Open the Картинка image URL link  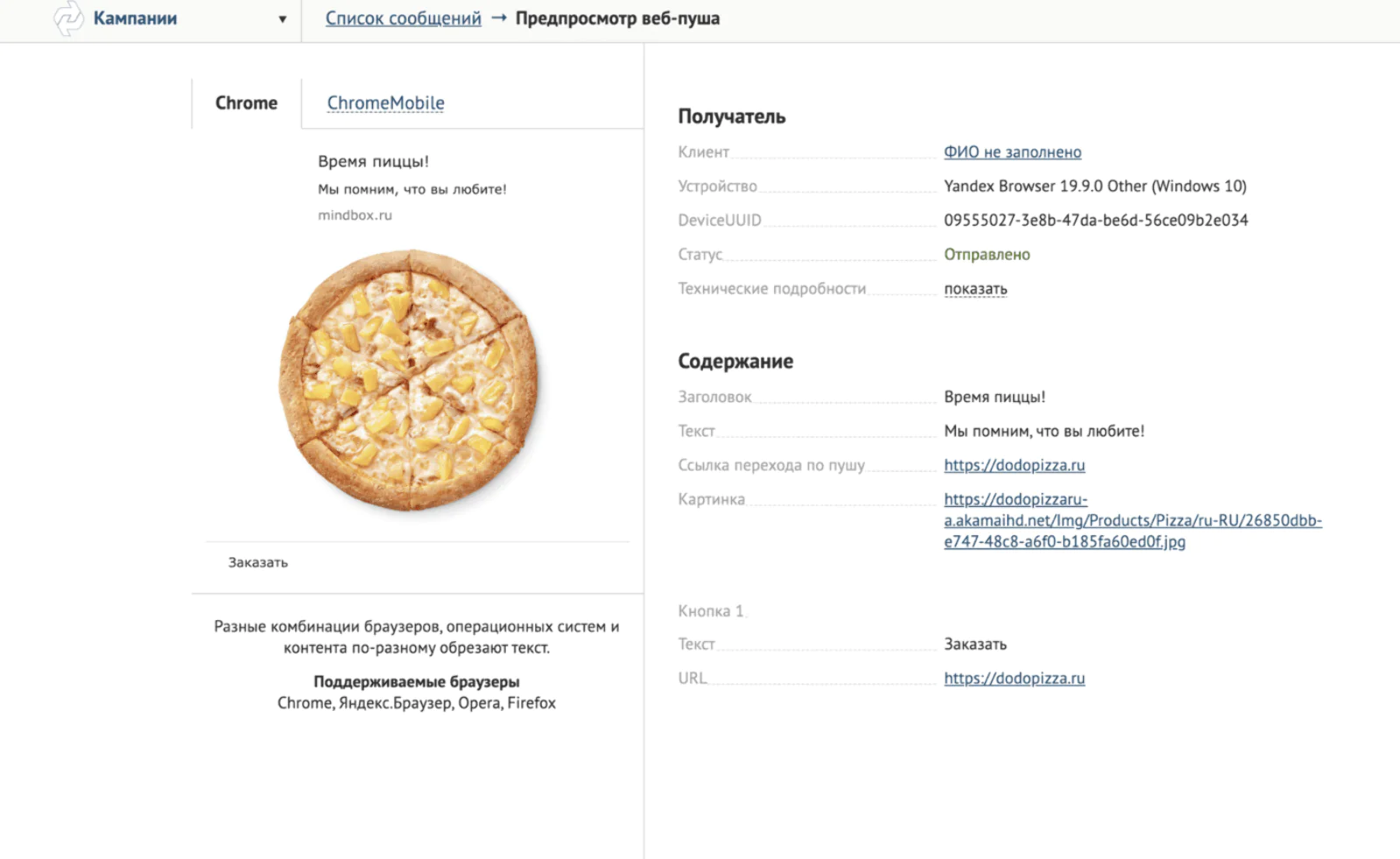coord(1133,520)
